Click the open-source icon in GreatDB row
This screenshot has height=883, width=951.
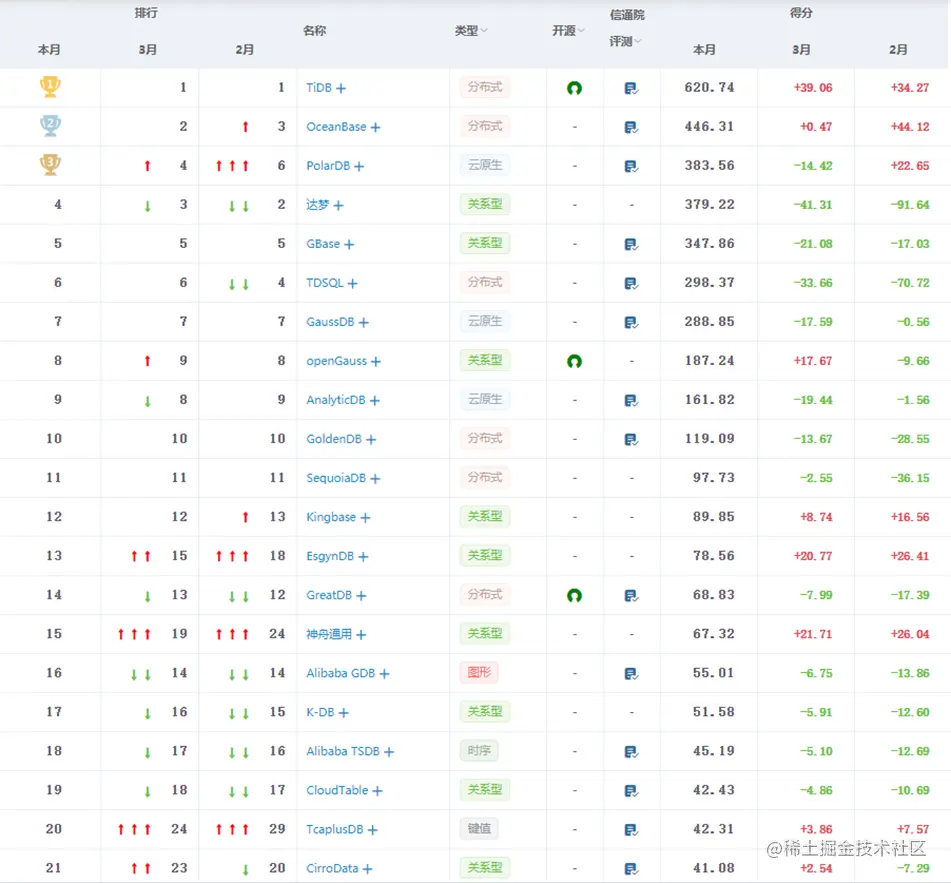click(x=574, y=596)
